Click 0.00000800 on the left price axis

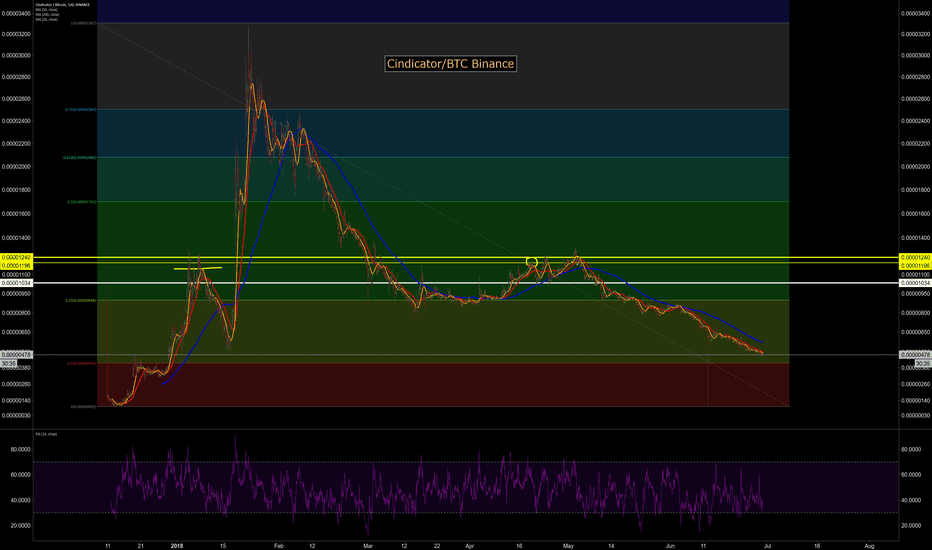pos(16,313)
